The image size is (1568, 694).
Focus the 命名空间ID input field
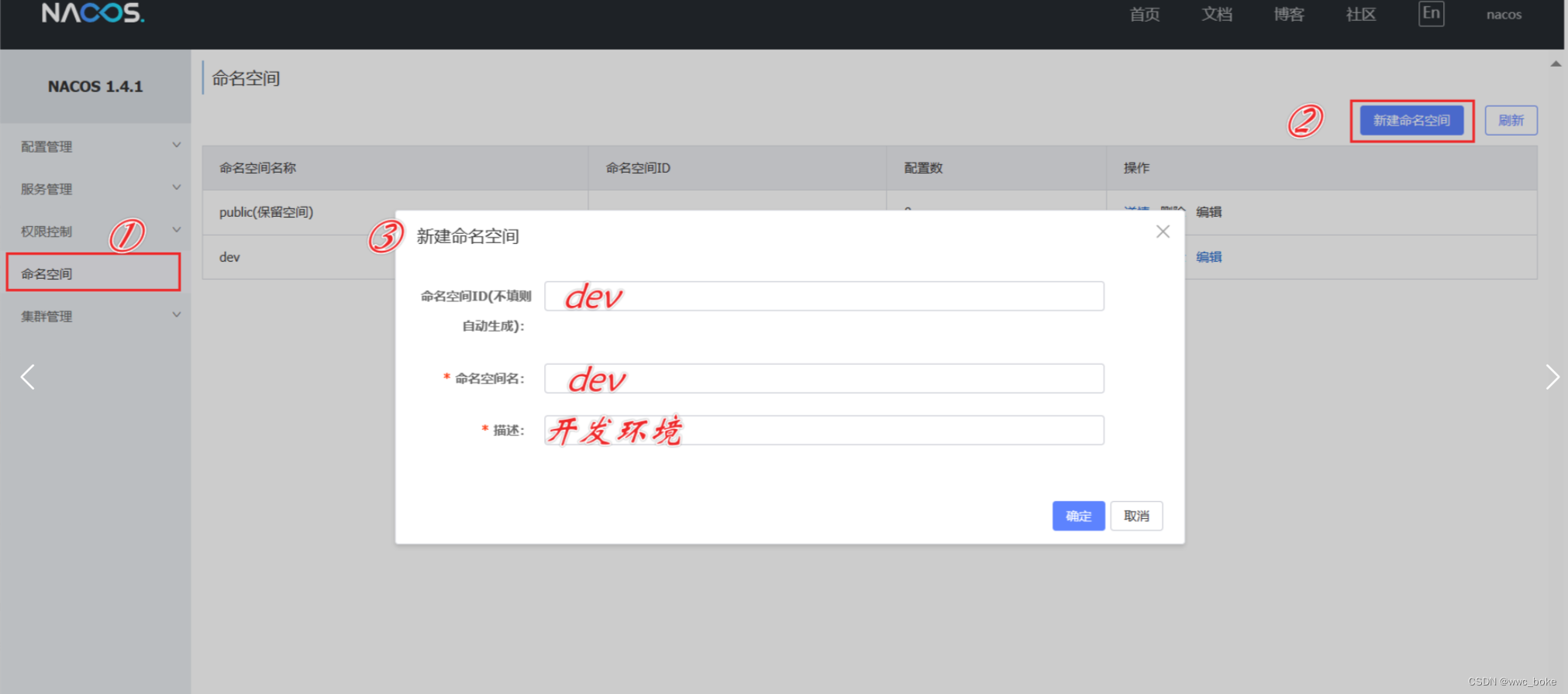824,296
